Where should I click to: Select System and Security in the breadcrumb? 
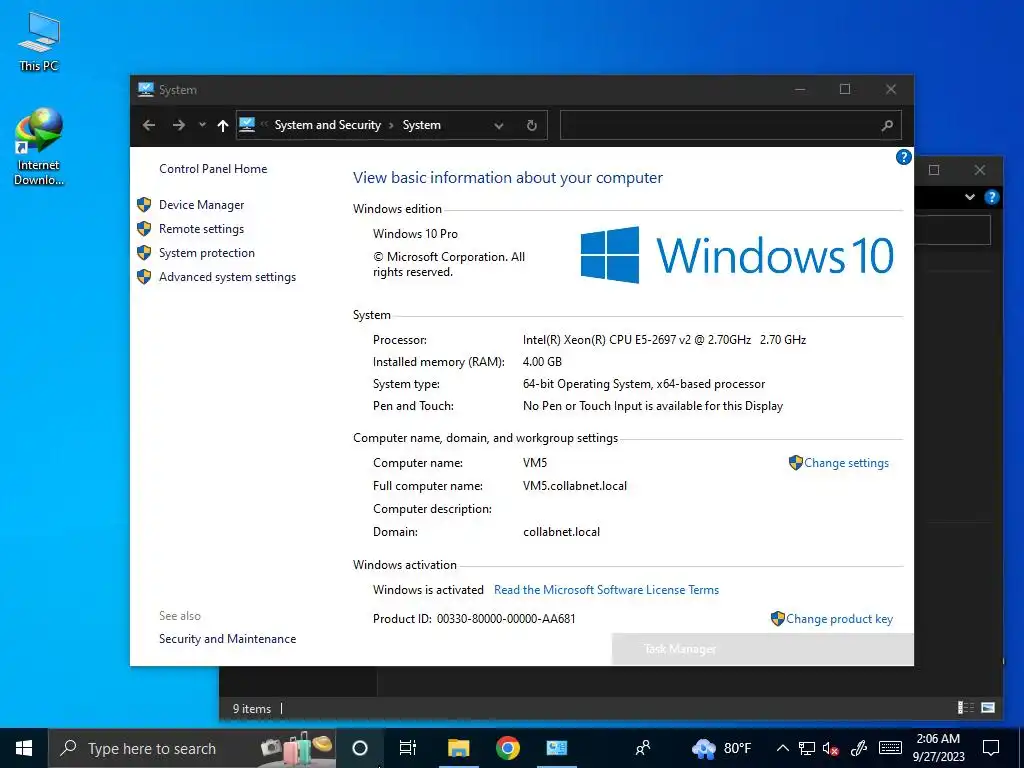(327, 125)
